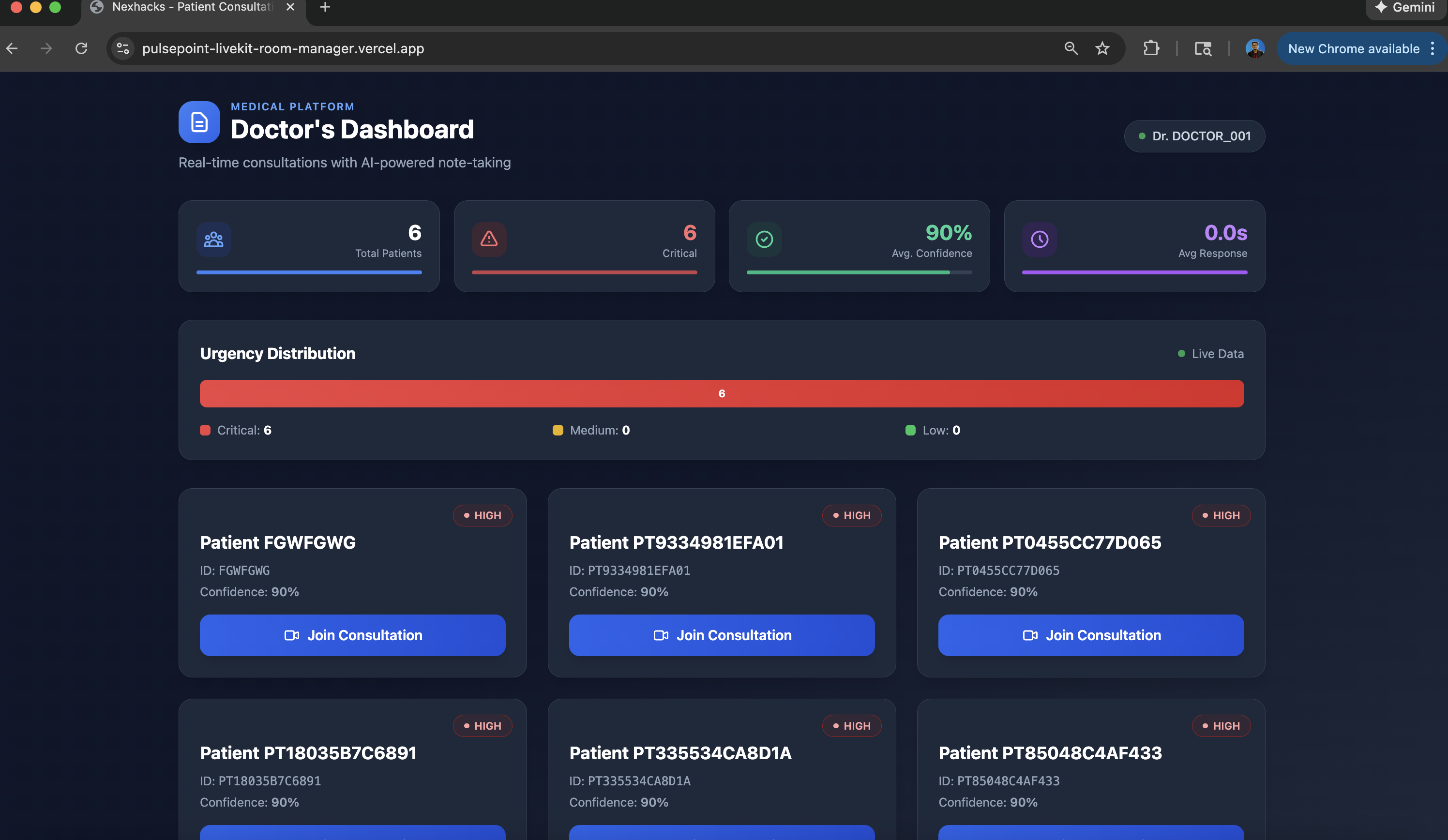Click the Dr. DOCTOR_001 status badge
The image size is (1448, 840).
(x=1194, y=136)
